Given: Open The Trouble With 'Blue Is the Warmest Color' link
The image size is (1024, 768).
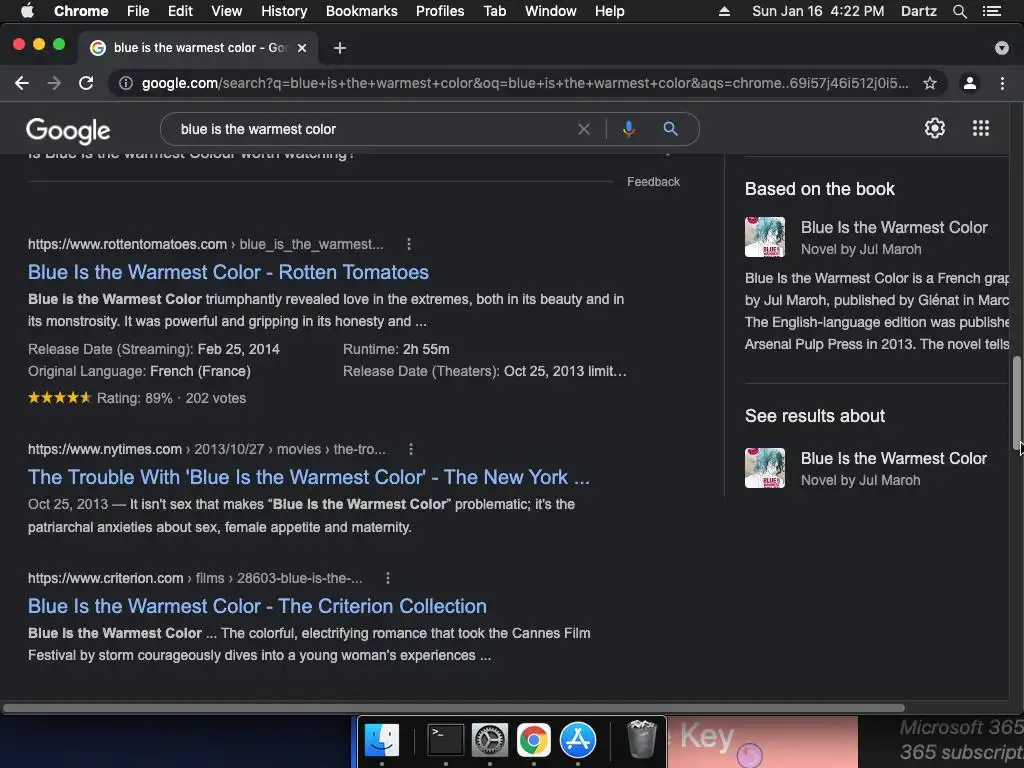Looking at the screenshot, I should click(309, 477).
